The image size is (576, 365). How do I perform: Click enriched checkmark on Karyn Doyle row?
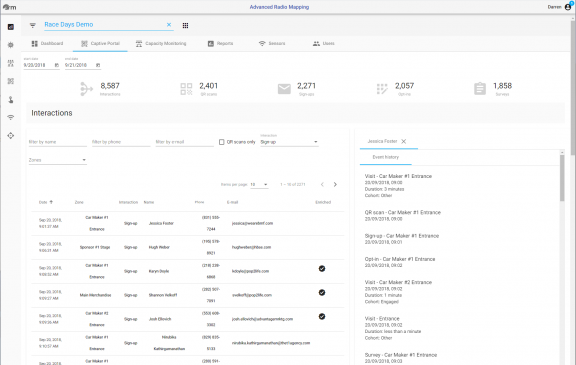[x=322, y=268]
